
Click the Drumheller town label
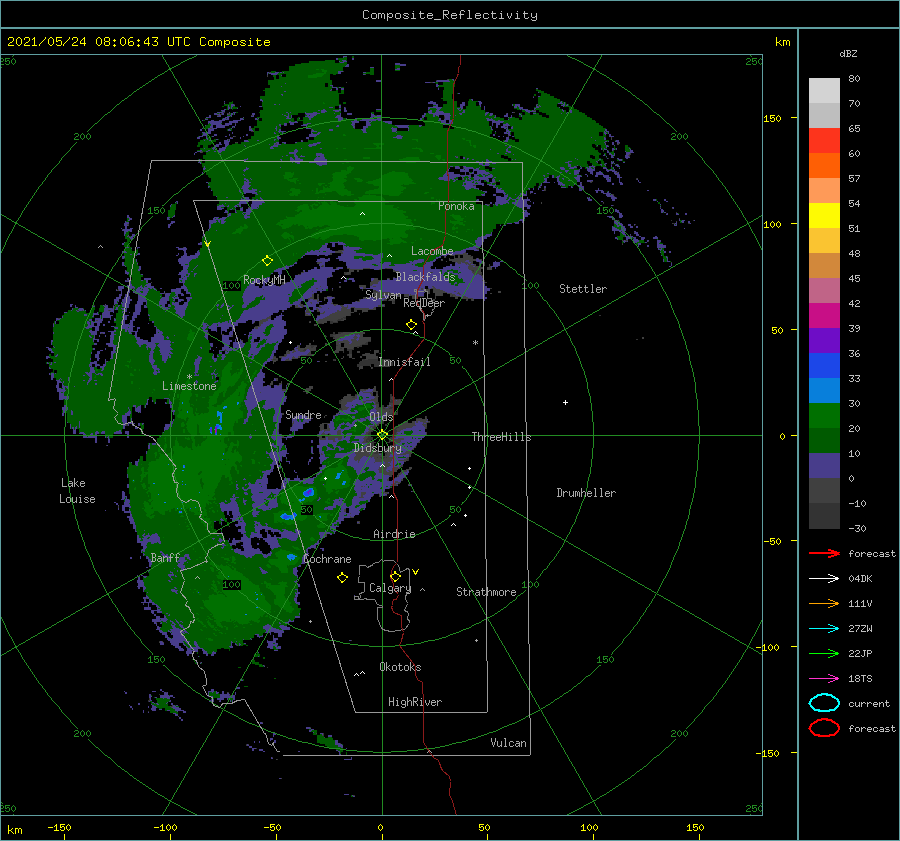tap(586, 493)
